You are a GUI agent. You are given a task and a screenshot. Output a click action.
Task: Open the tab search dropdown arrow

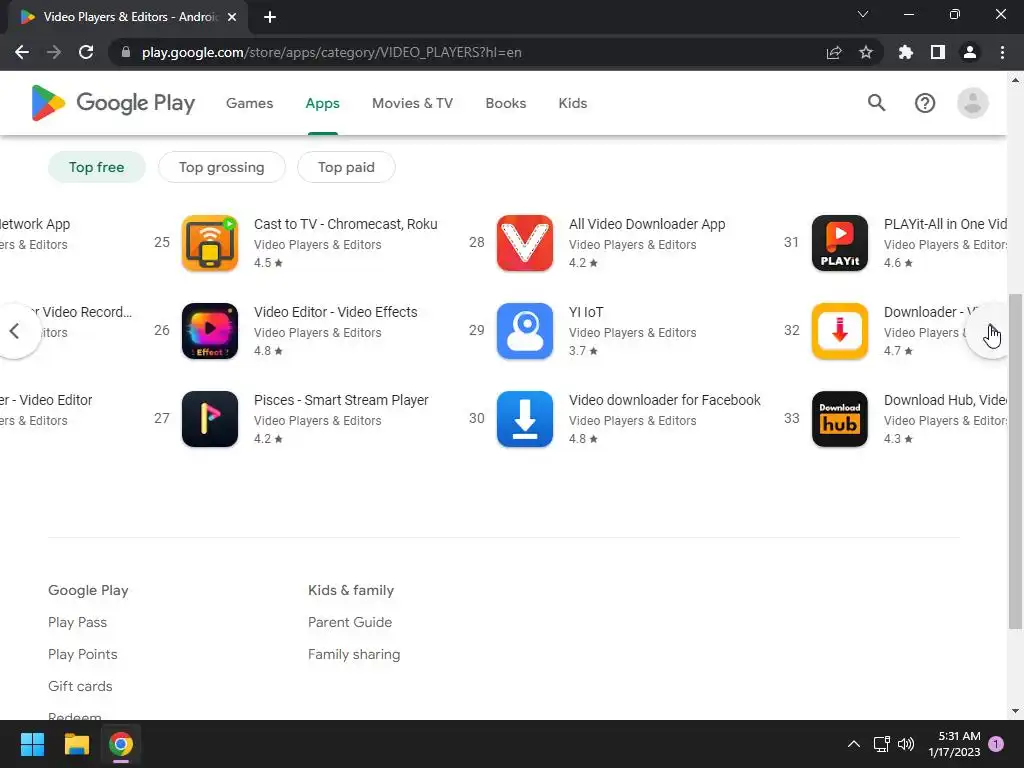coord(863,14)
